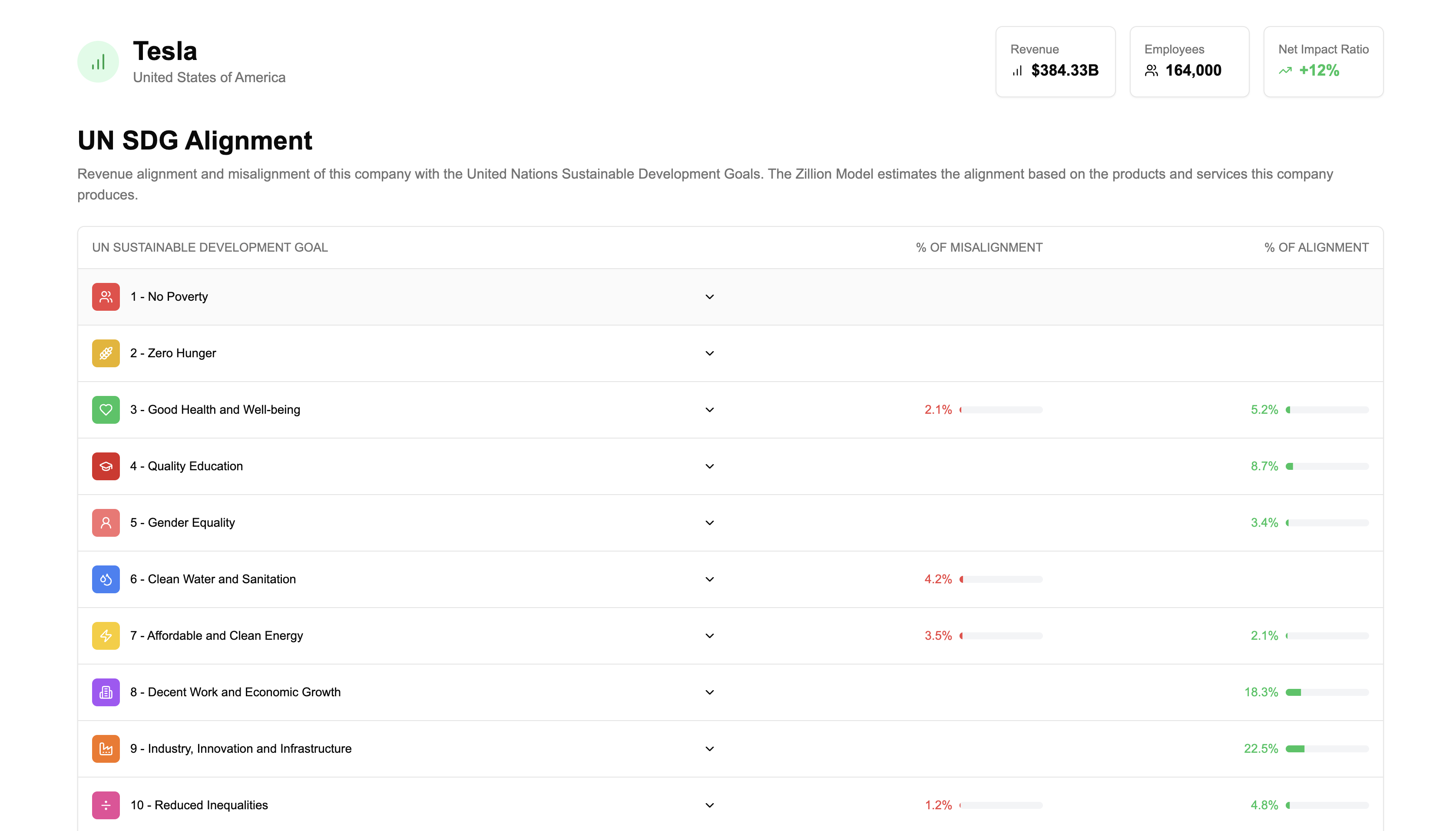Click the 8.7% alignment value

click(x=1264, y=466)
